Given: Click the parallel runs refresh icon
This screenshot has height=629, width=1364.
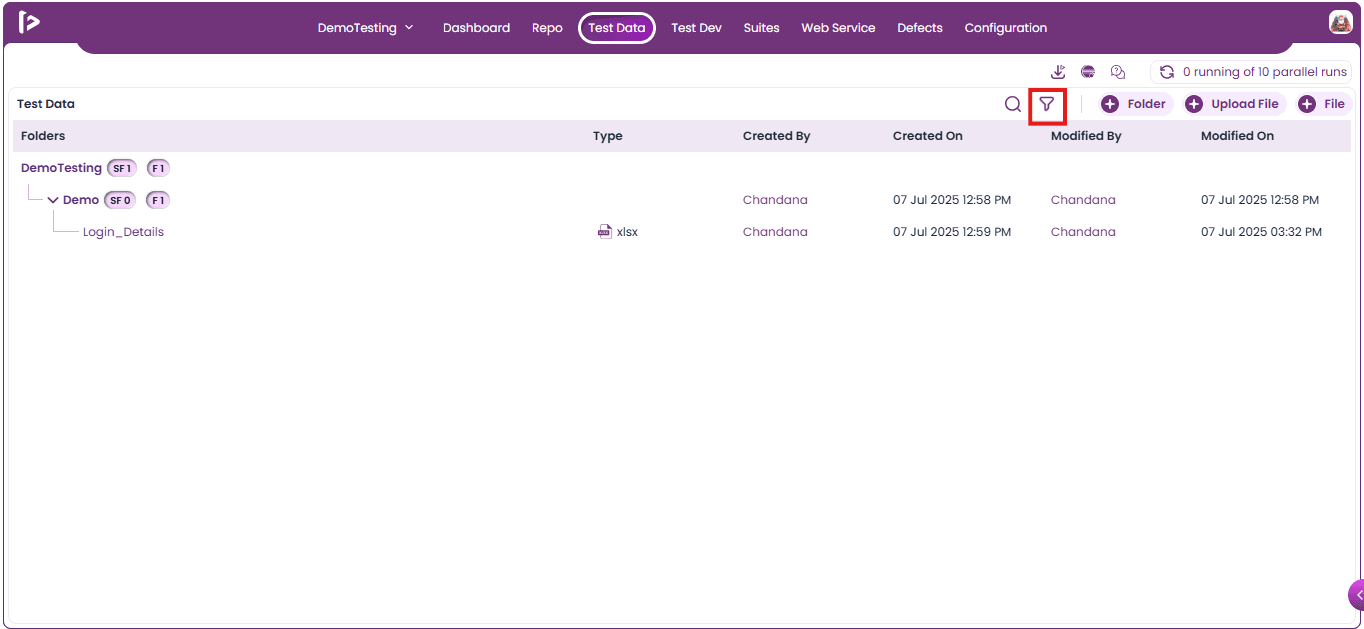Looking at the screenshot, I should point(1166,72).
